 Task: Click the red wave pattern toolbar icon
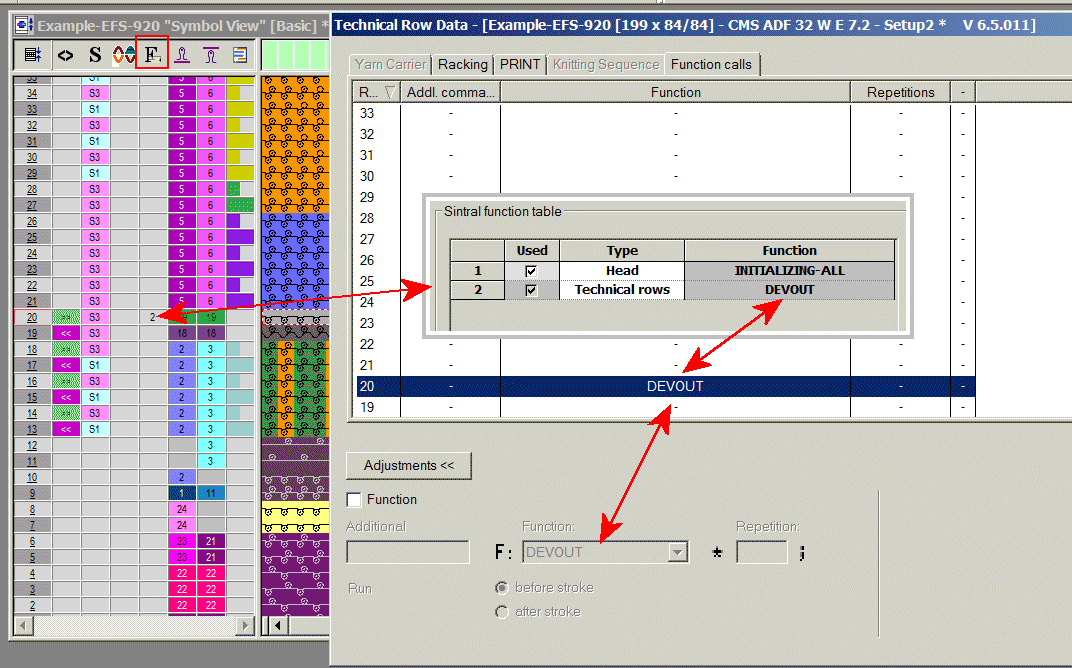[x=123, y=55]
